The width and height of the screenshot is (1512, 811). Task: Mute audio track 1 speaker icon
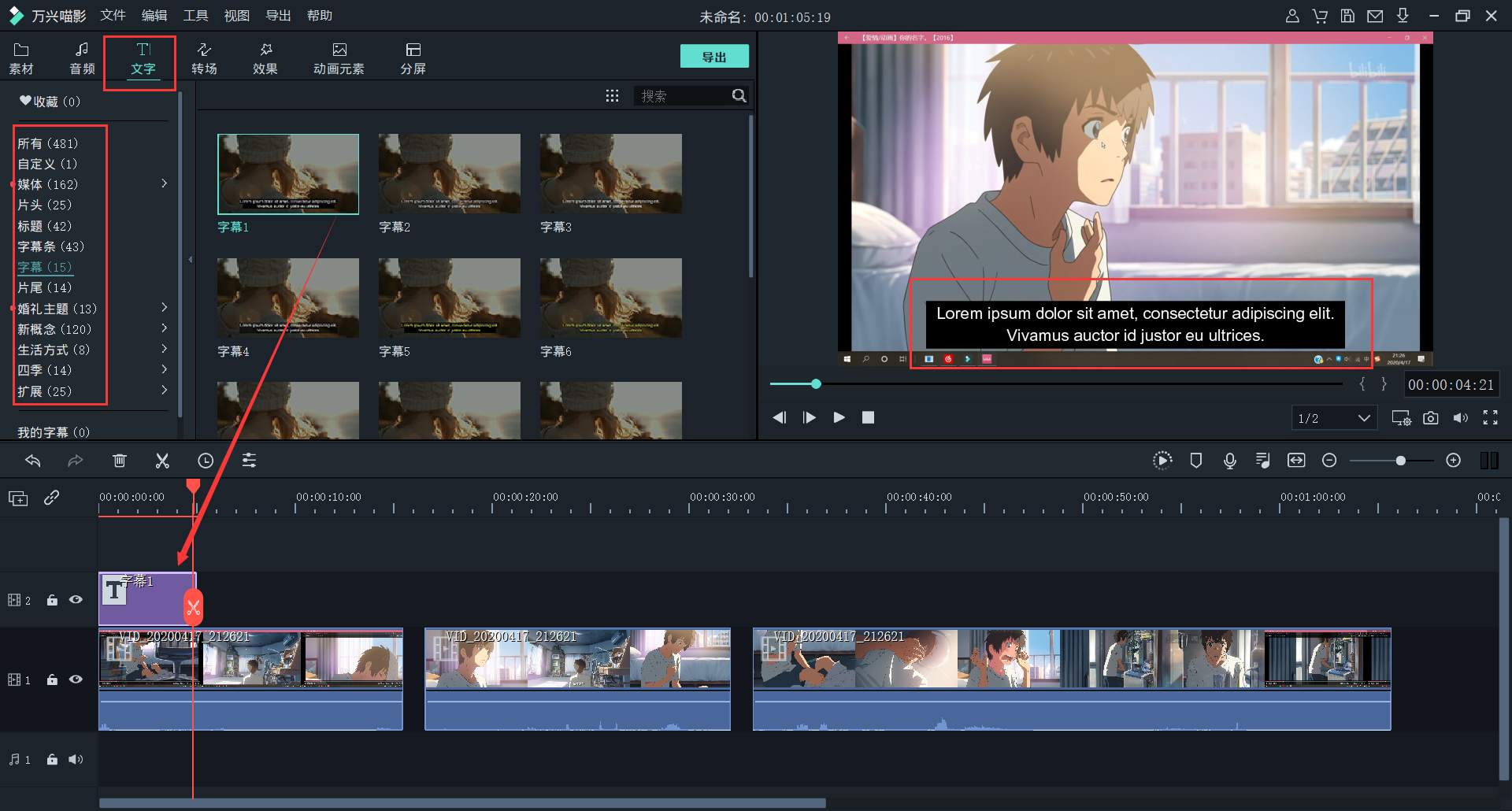click(x=76, y=760)
